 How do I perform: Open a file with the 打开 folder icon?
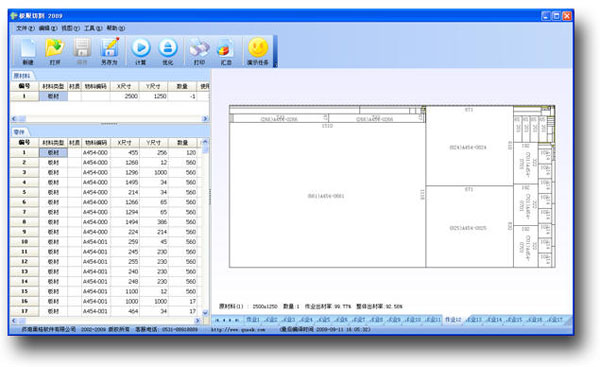tap(55, 51)
